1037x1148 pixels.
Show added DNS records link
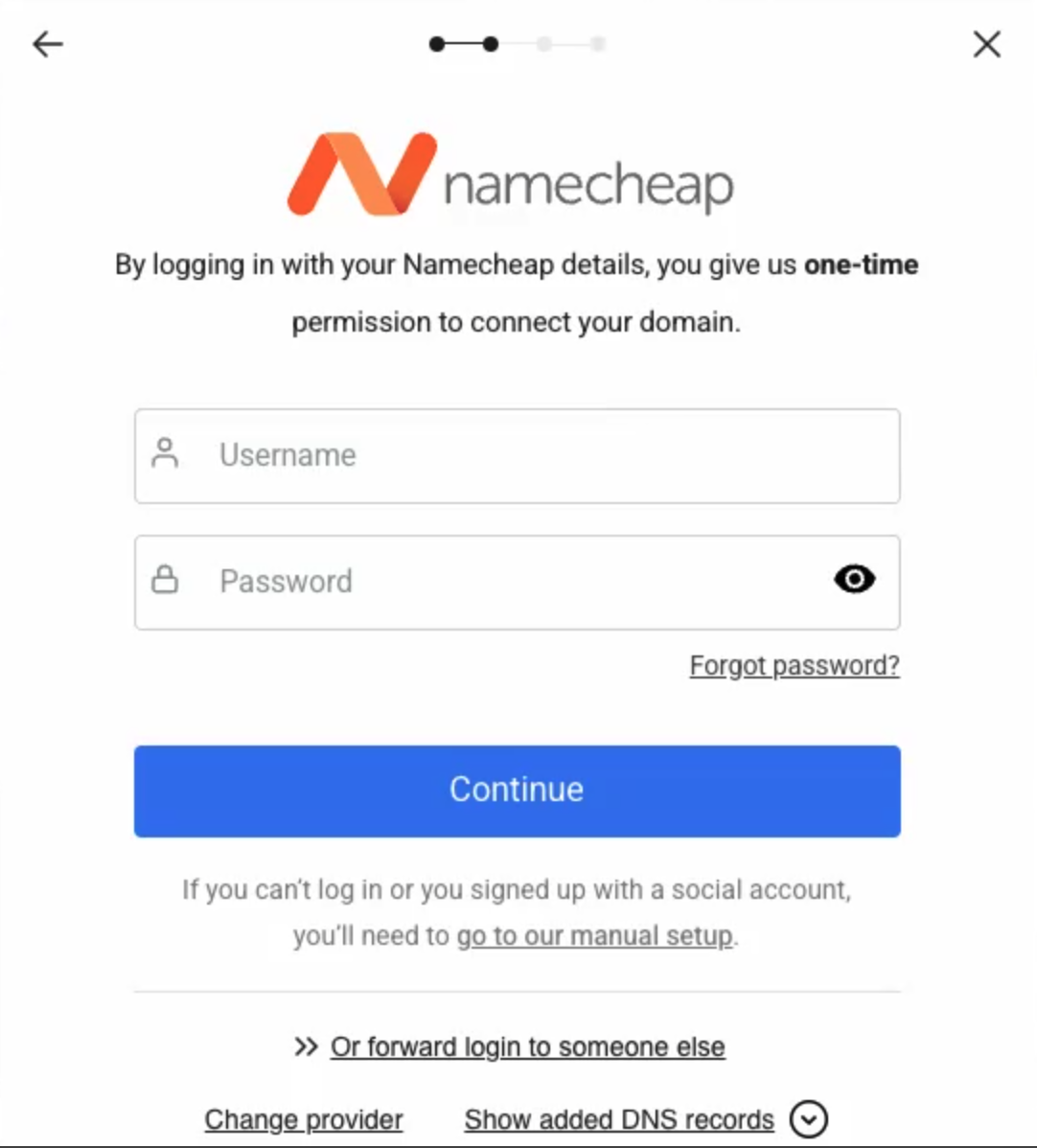pyautogui.click(x=619, y=1119)
